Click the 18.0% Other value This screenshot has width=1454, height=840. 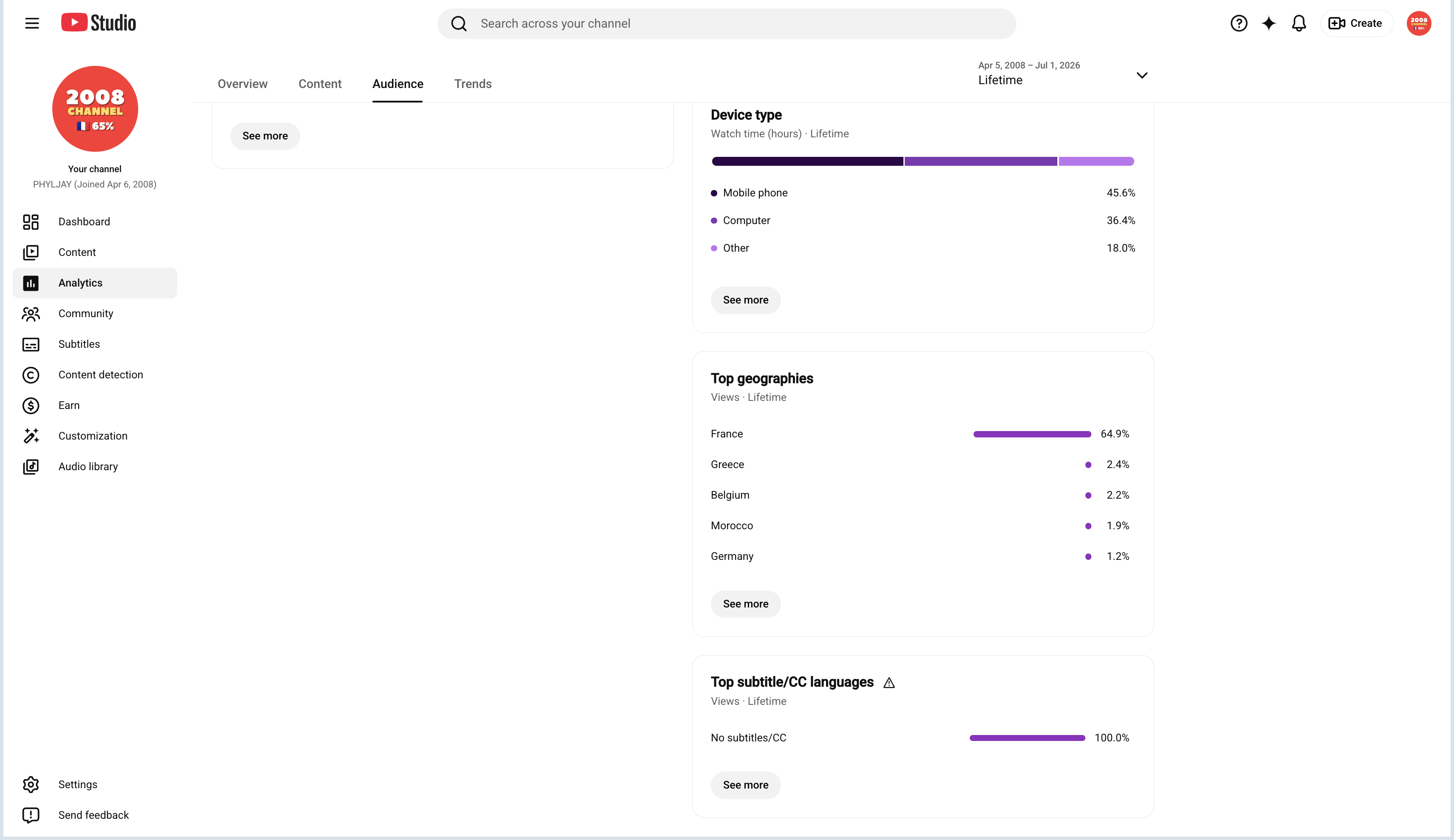click(1121, 248)
